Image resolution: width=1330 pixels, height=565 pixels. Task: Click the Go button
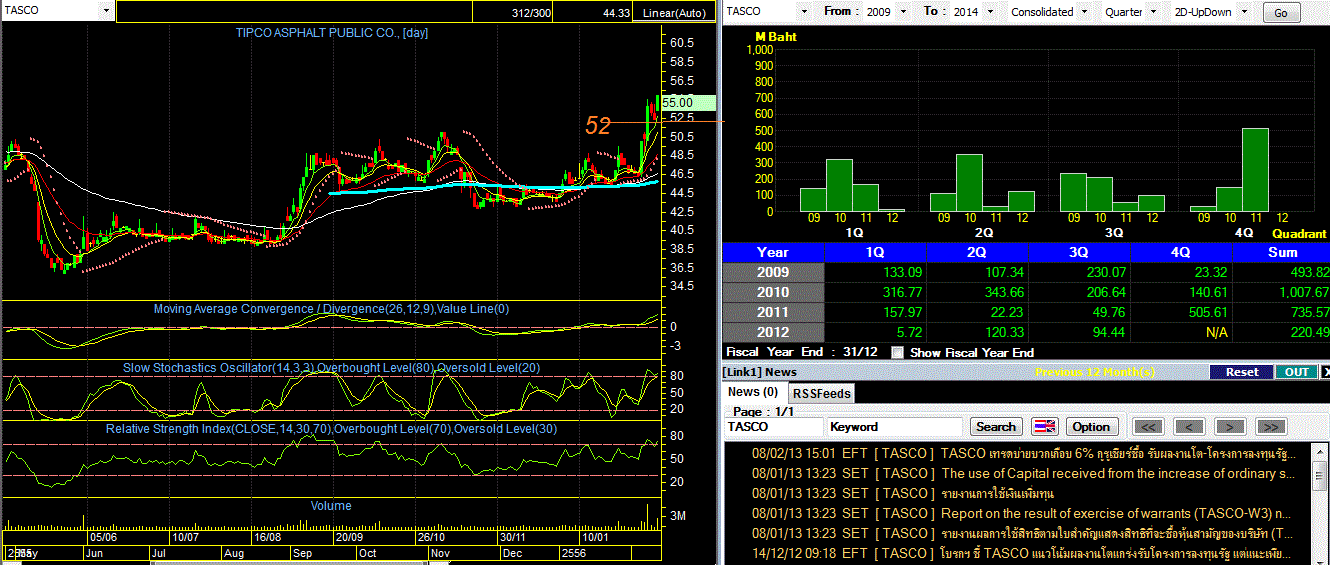1282,13
